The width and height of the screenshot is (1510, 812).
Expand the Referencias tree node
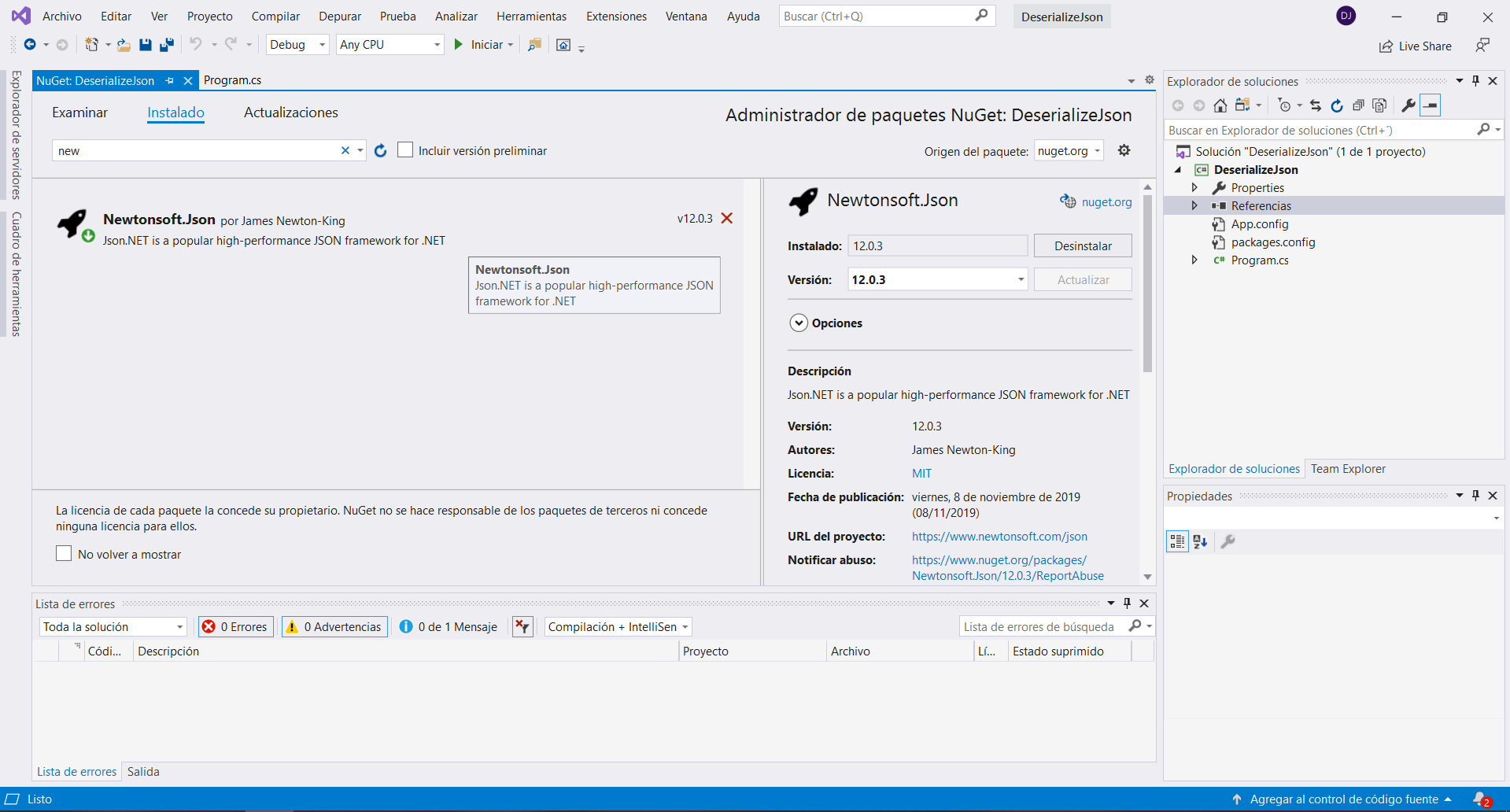coord(1194,205)
